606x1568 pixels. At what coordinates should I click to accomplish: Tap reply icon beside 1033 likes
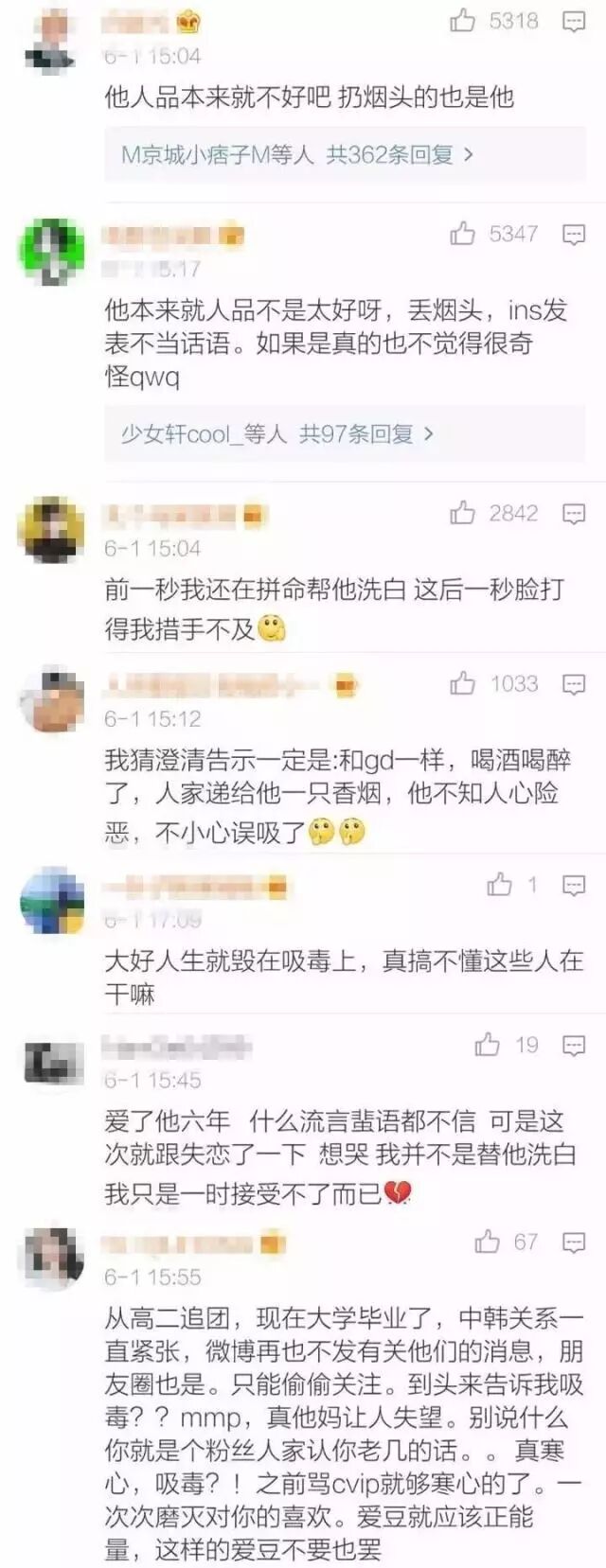pyautogui.click(x=574, y=684)
